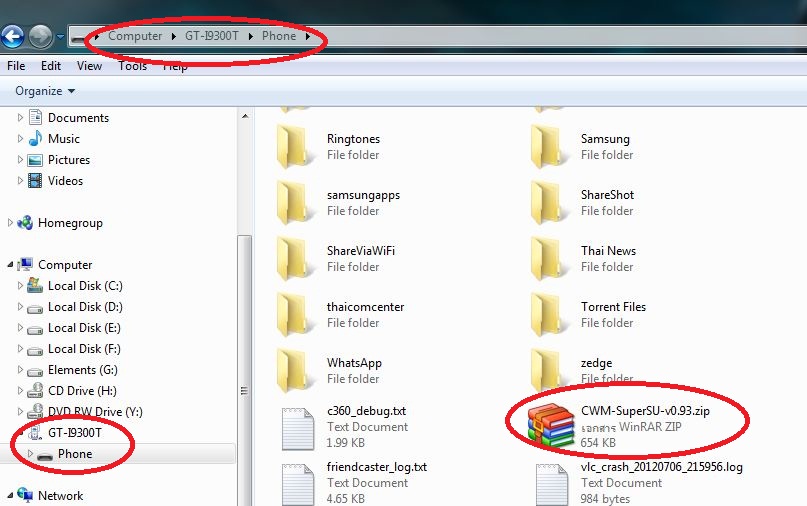
Task: Select the samsungapps folder icon
Action: pyautogui.click(x=293, y=203)
